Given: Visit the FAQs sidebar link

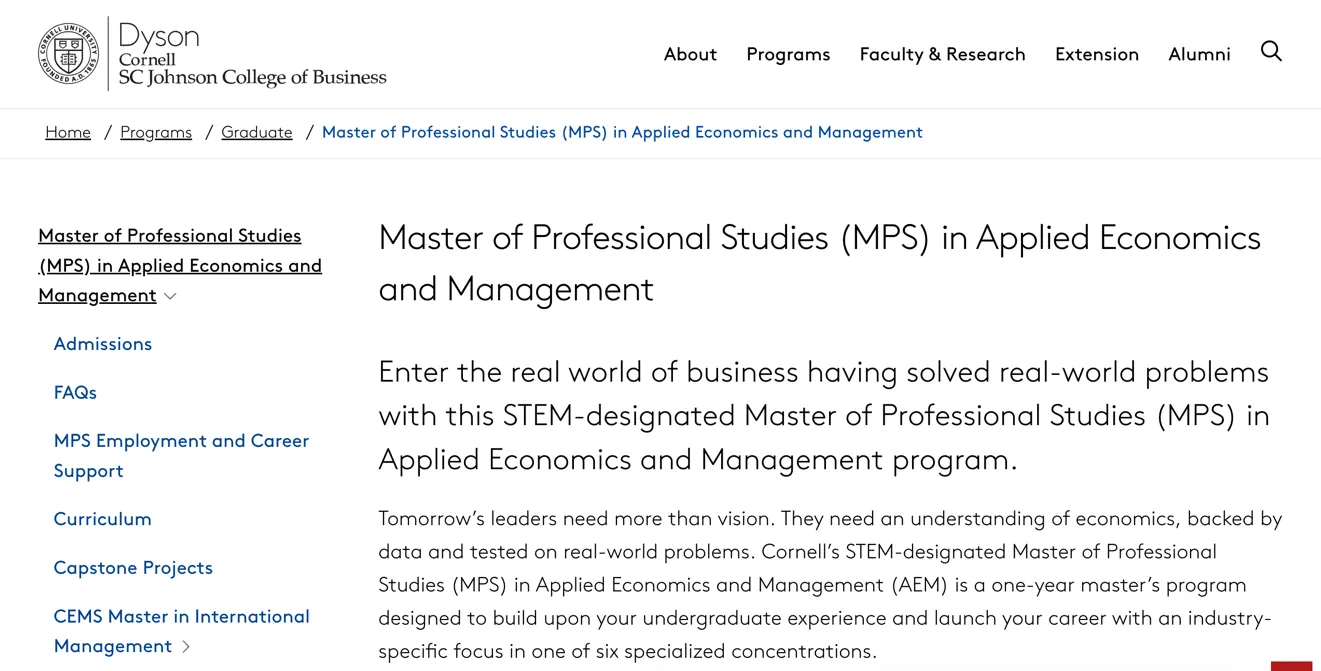Looking at the screenshot, I should click(75, 393).
